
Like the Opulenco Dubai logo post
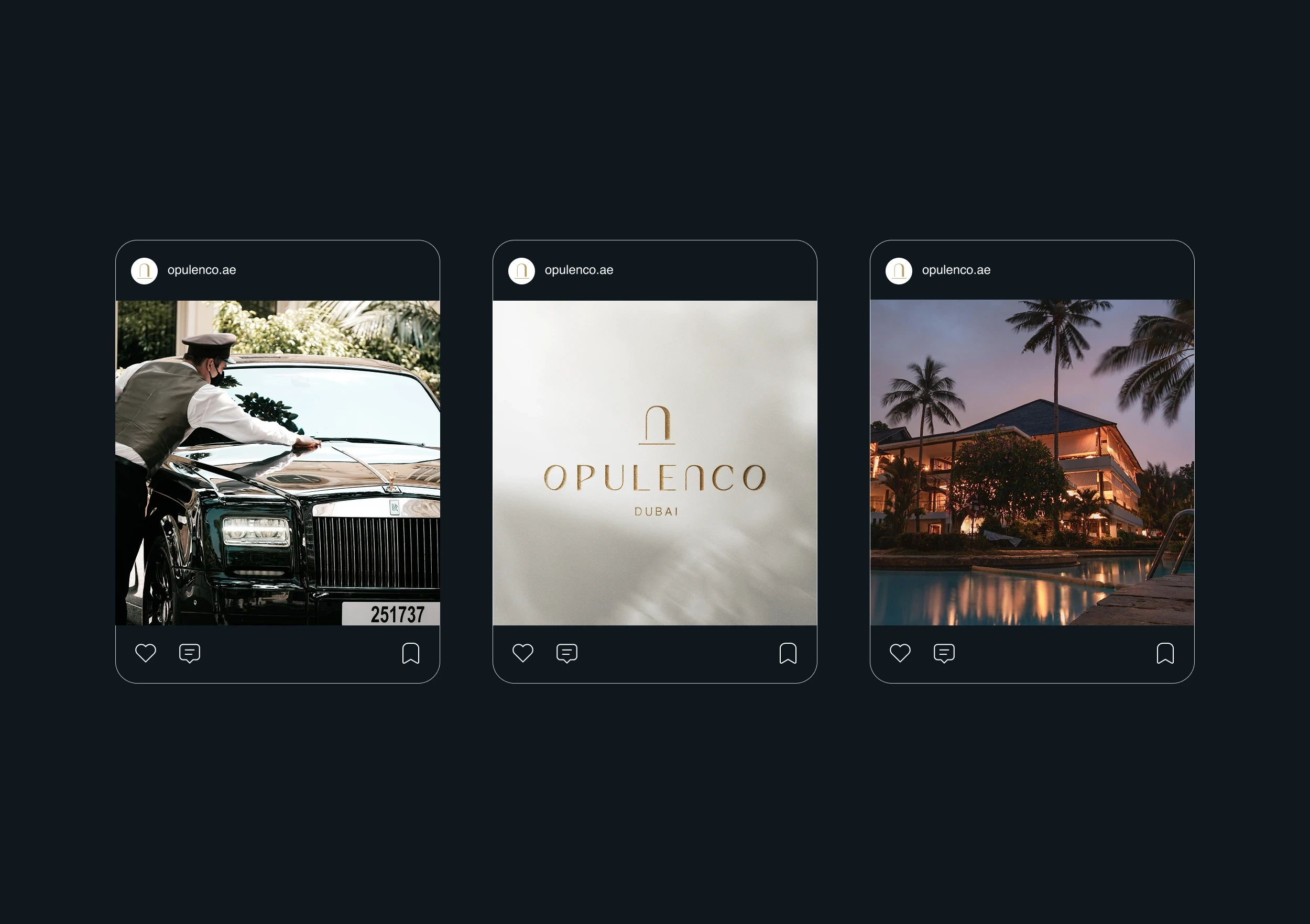tap(522, 653)
